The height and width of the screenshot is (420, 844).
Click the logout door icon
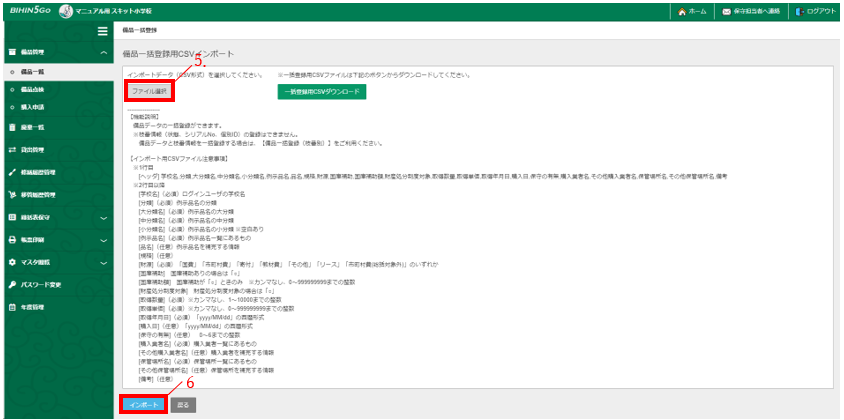800,11
